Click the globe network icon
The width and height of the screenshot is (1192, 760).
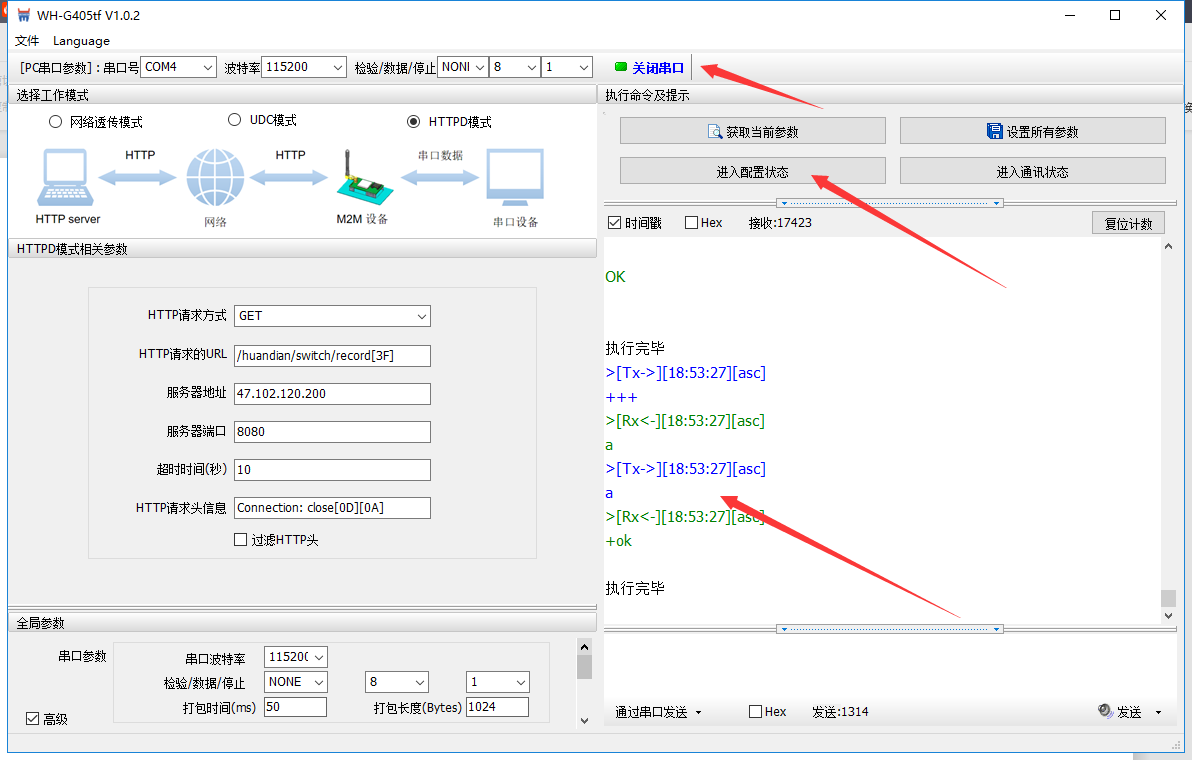(214, 178)
